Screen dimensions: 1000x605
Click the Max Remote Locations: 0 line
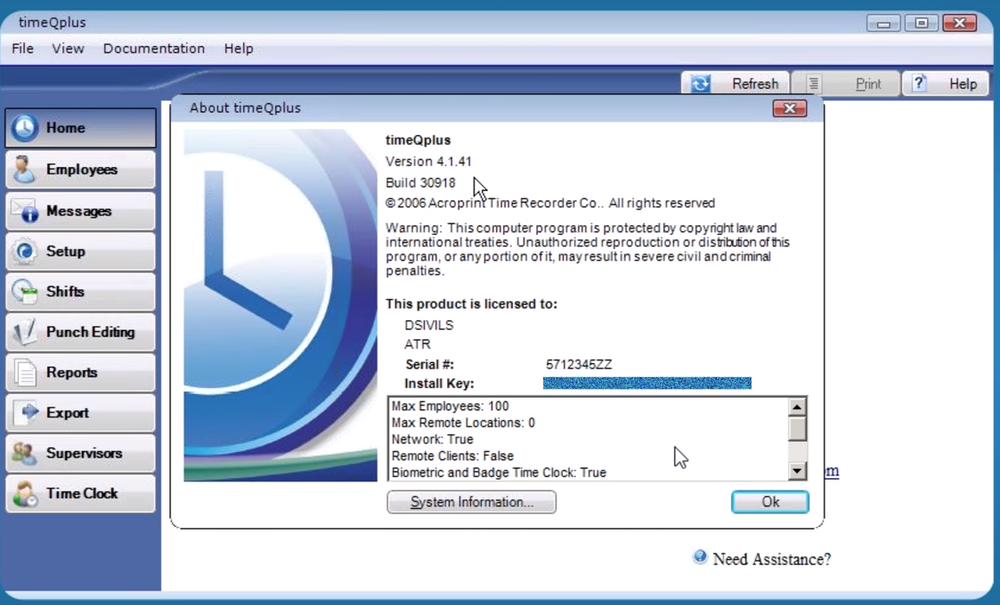point(463,423)
